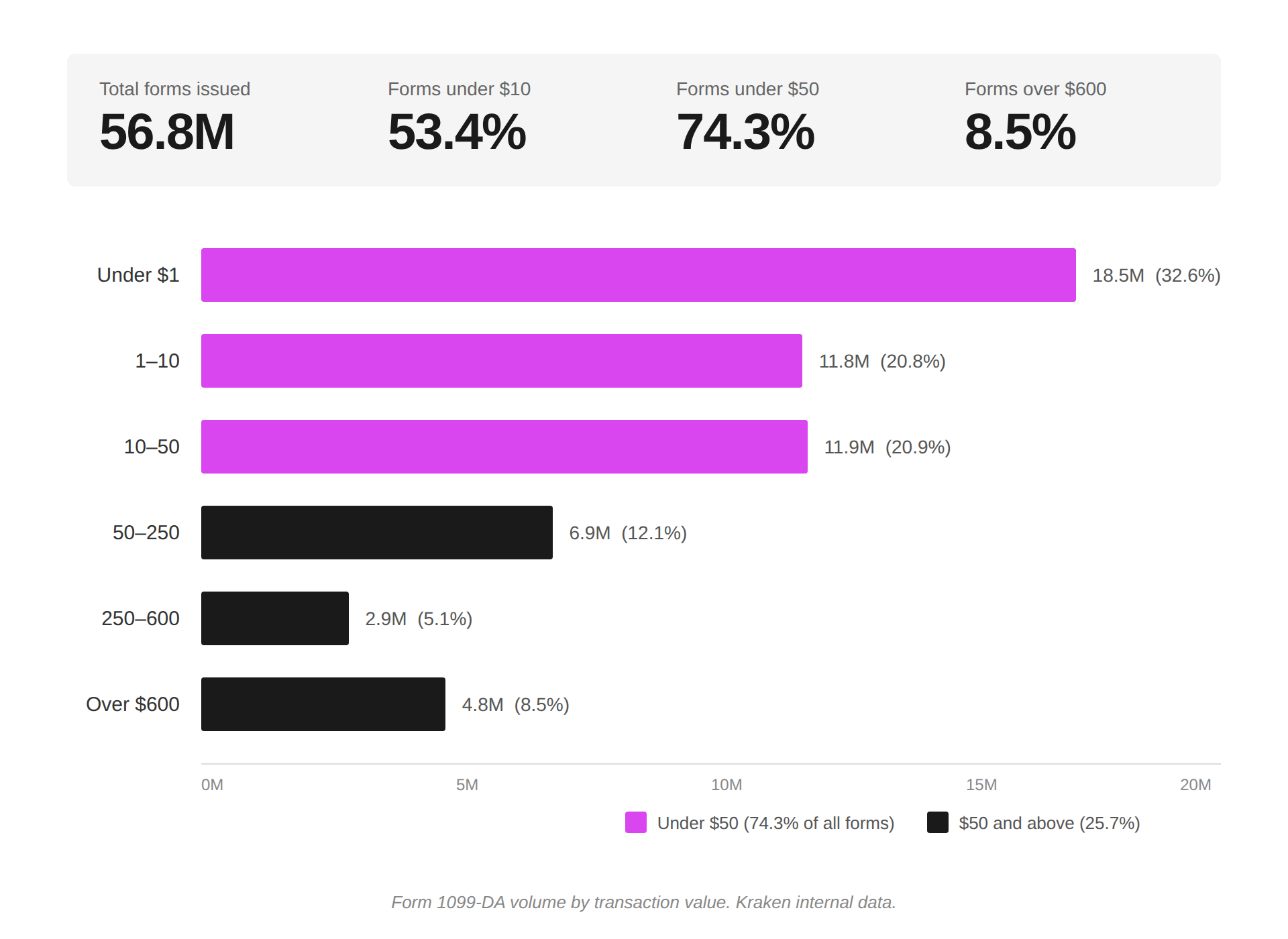Click the 10M tick on the x-axis

tap(727, 785)
